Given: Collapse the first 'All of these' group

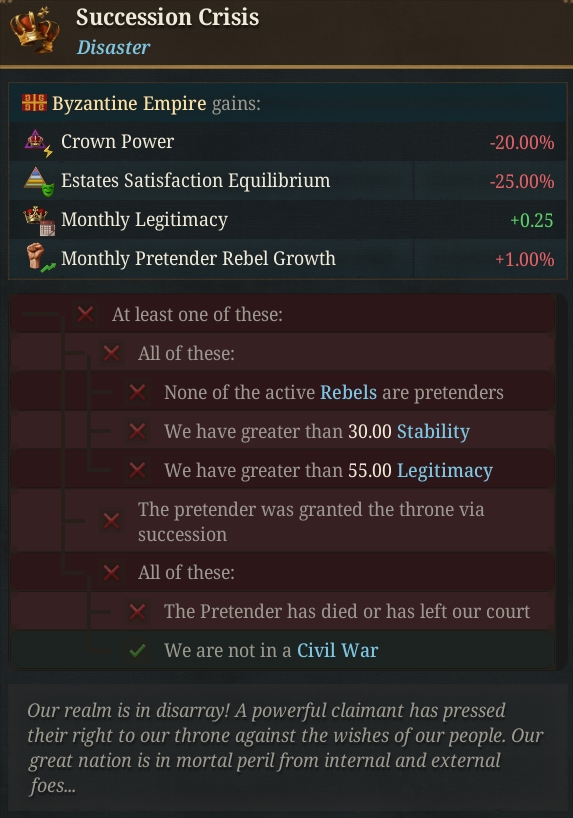Looking at the screenshot, I should click(x=111, y=354).
